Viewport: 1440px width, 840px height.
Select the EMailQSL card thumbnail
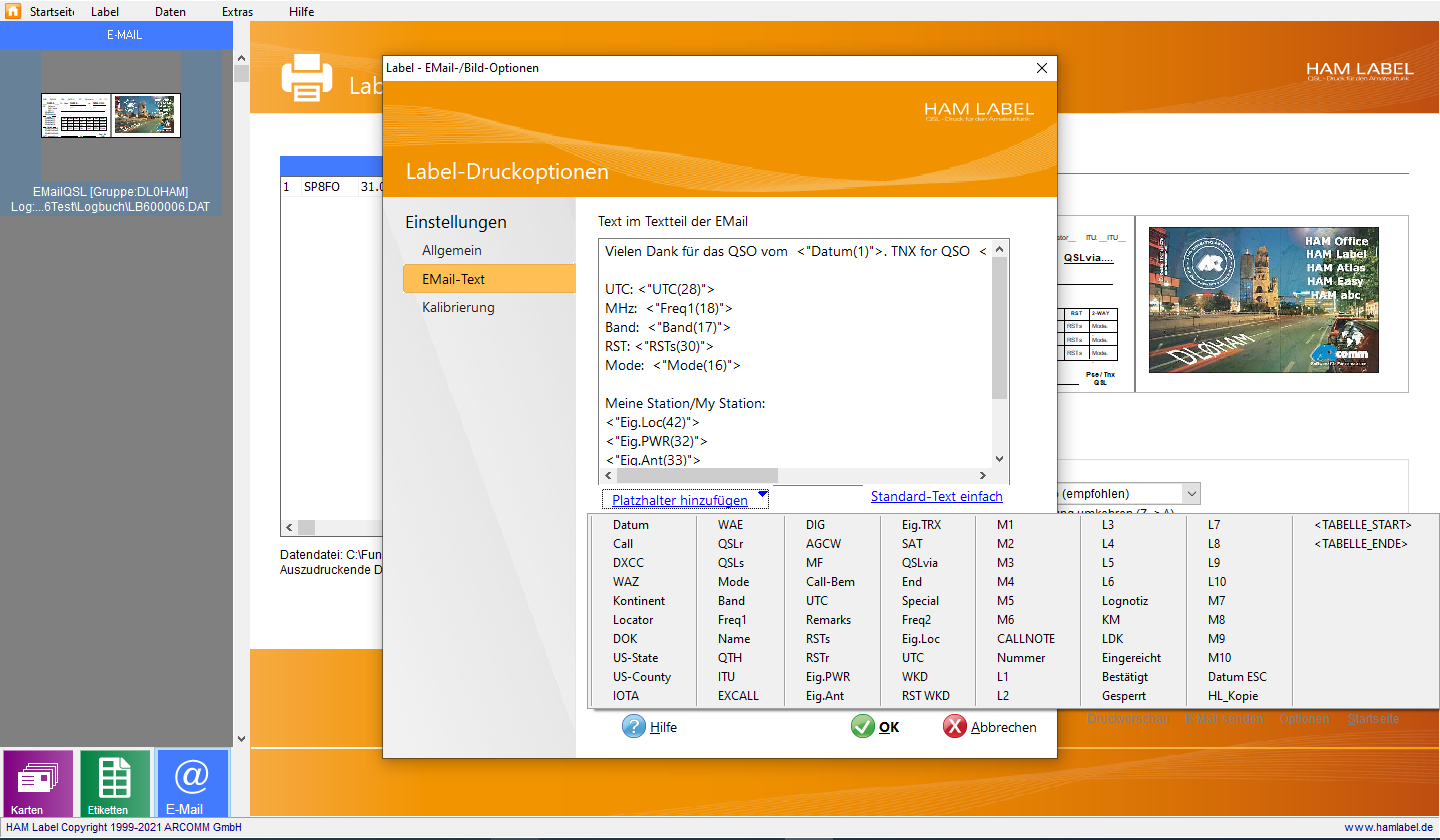(x=110, y=116)
